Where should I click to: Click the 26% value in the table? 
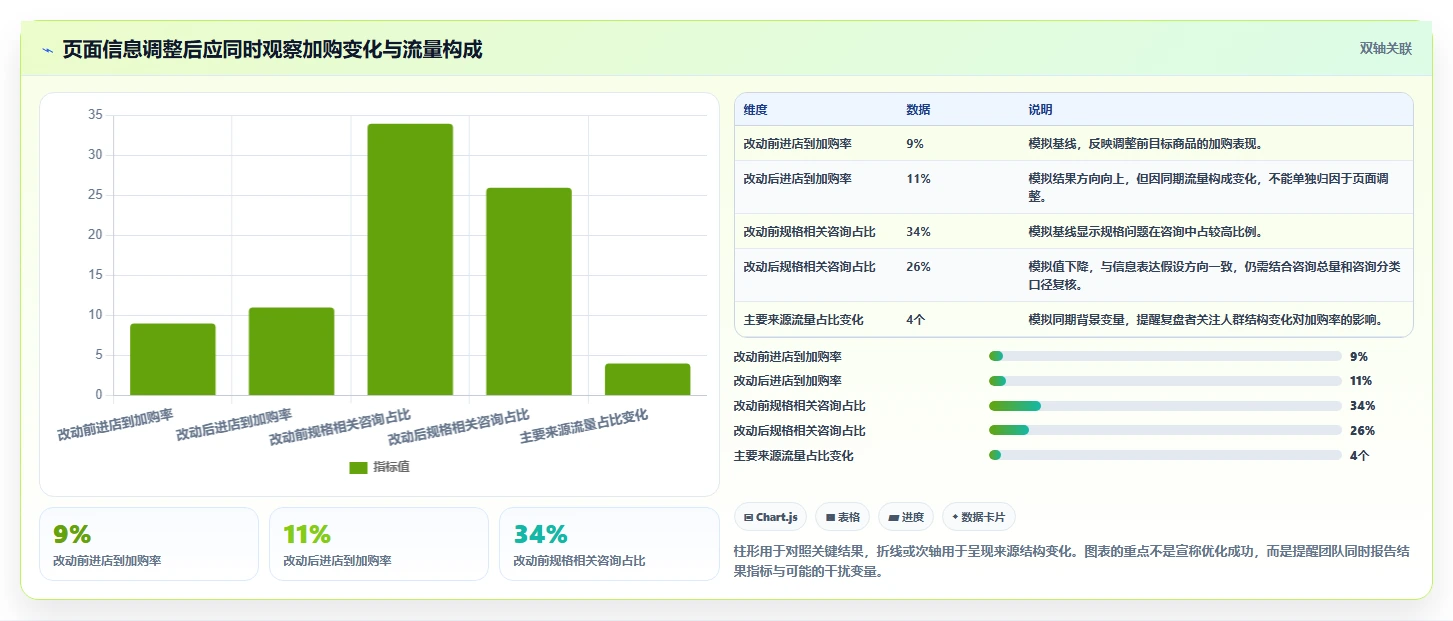tap(918, 267)
